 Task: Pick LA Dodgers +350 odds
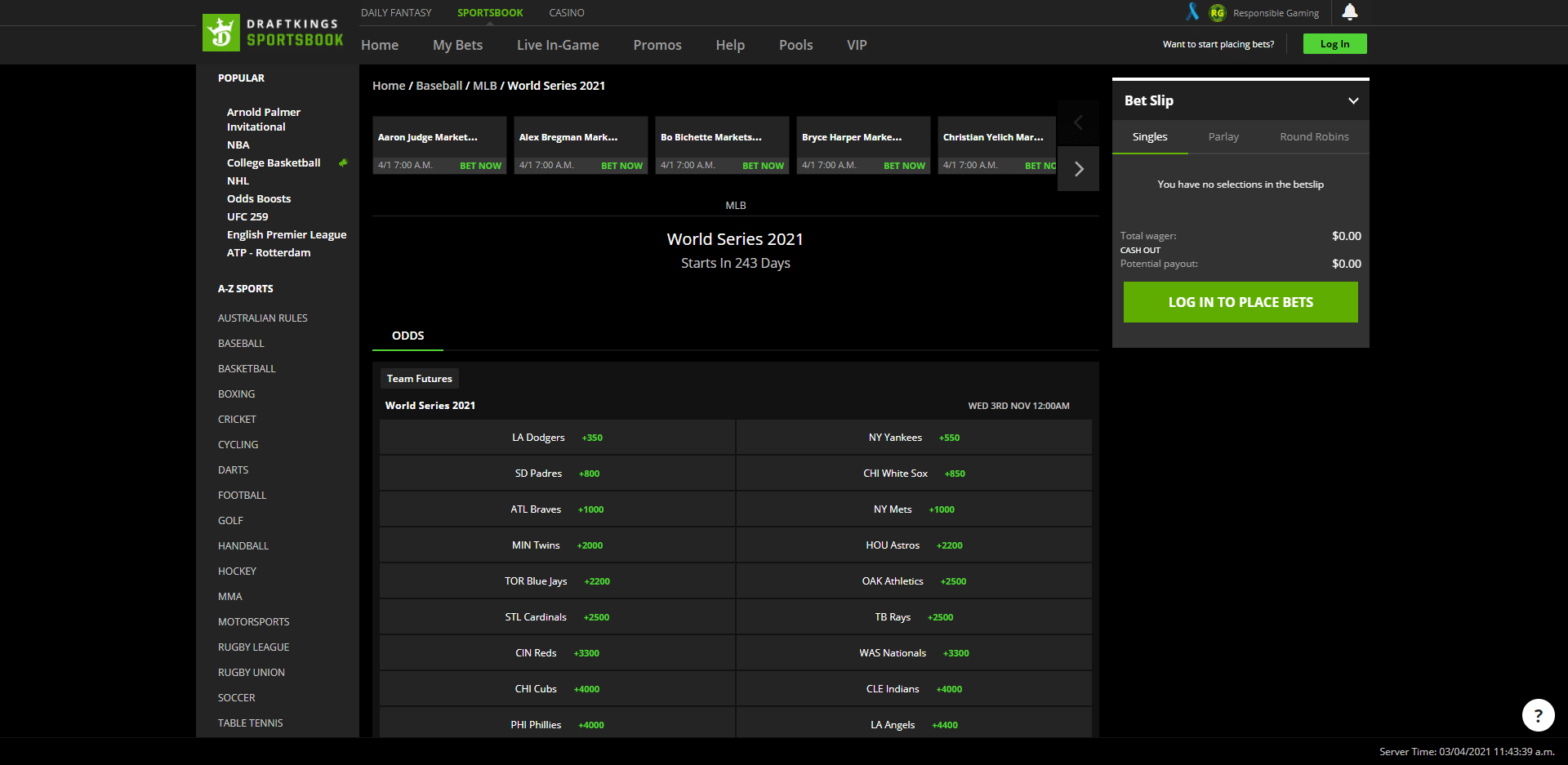(x=557, y=437)
